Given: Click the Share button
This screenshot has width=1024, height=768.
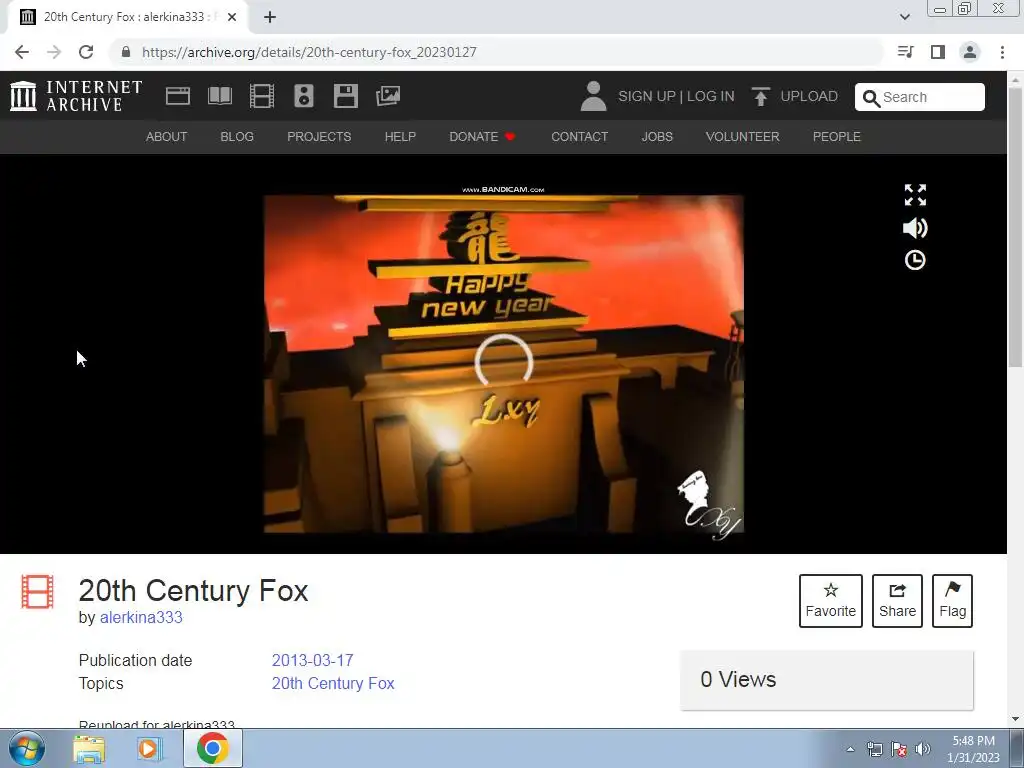Looking at the screenshot, I should coord(897,601).
